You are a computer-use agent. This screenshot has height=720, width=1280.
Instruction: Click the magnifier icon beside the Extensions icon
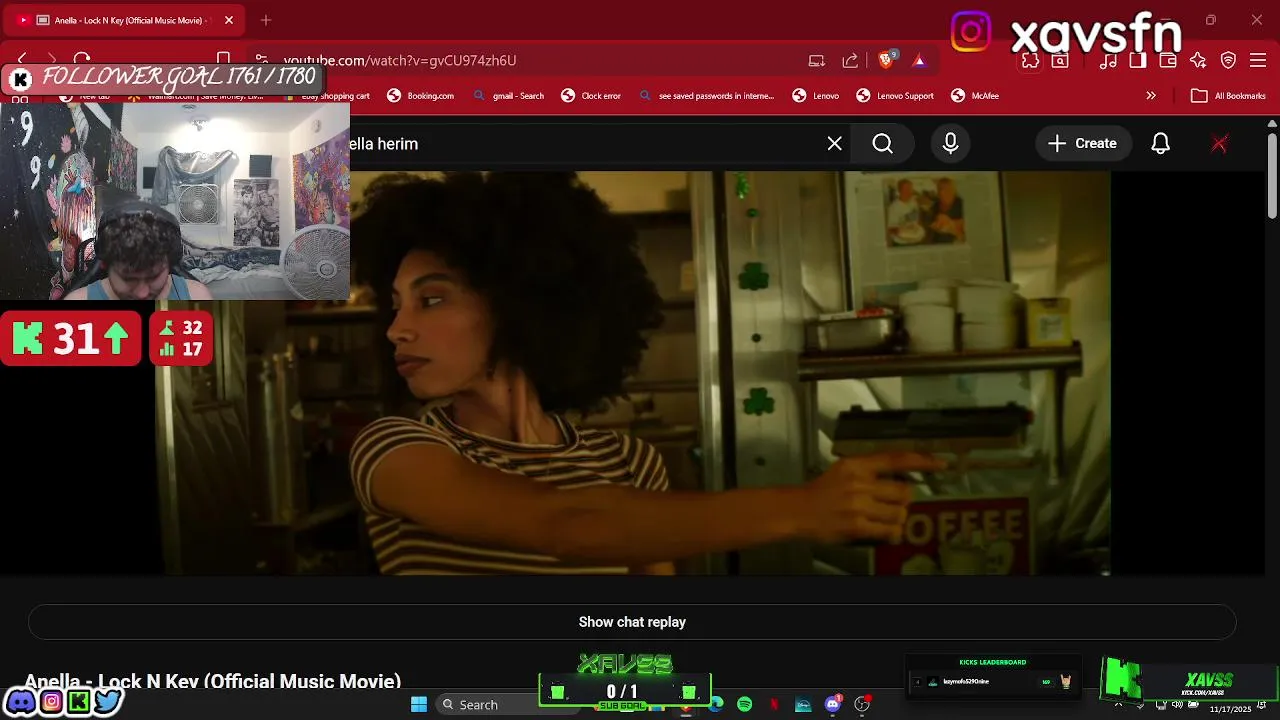1060,60
